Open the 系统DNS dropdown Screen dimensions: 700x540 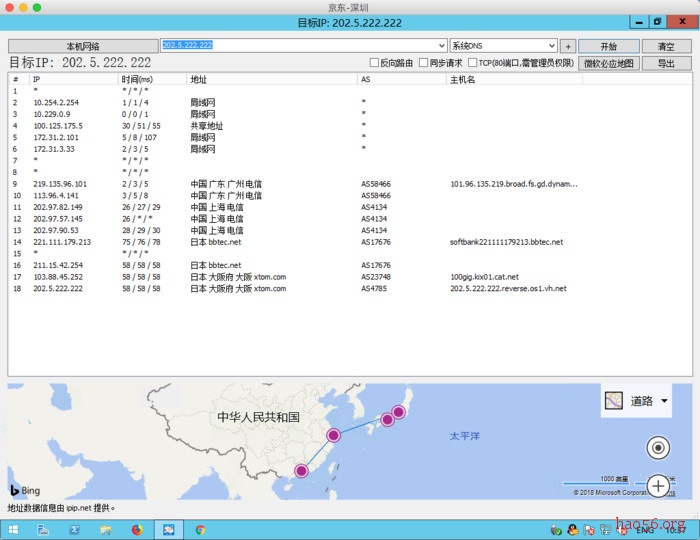(x=503, y=46)
